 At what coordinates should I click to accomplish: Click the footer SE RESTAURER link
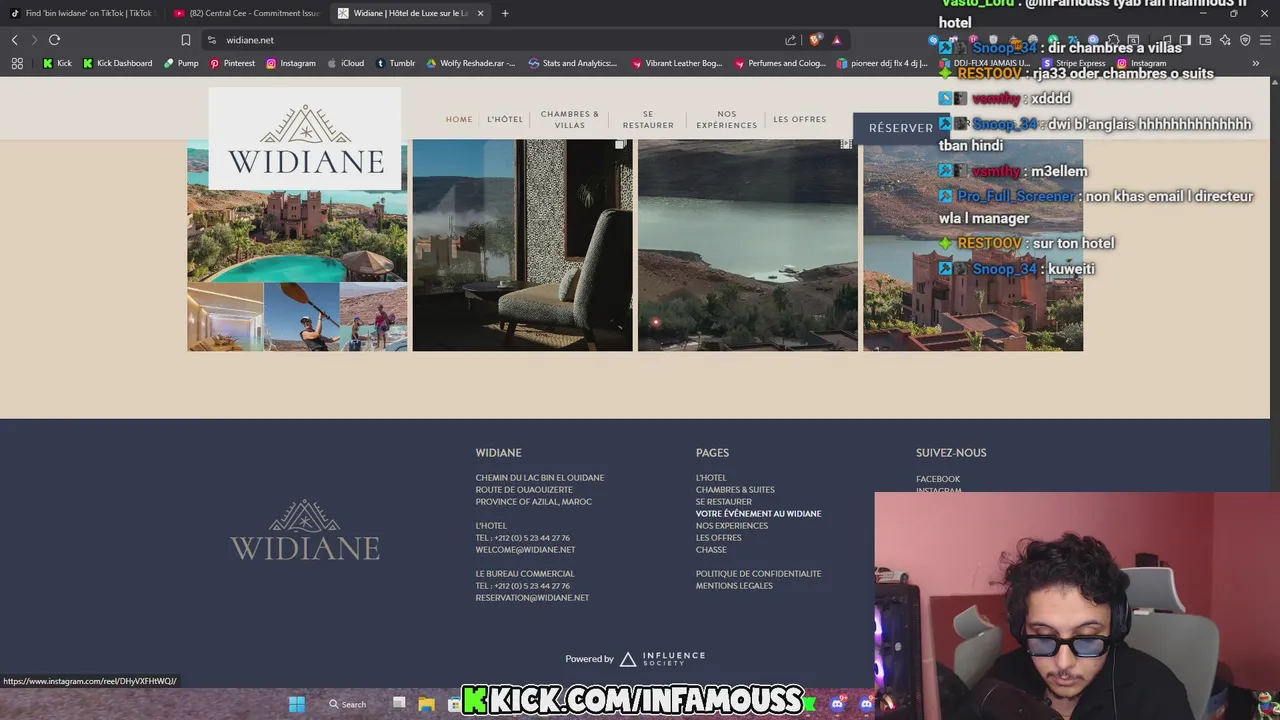pos(724,502)
